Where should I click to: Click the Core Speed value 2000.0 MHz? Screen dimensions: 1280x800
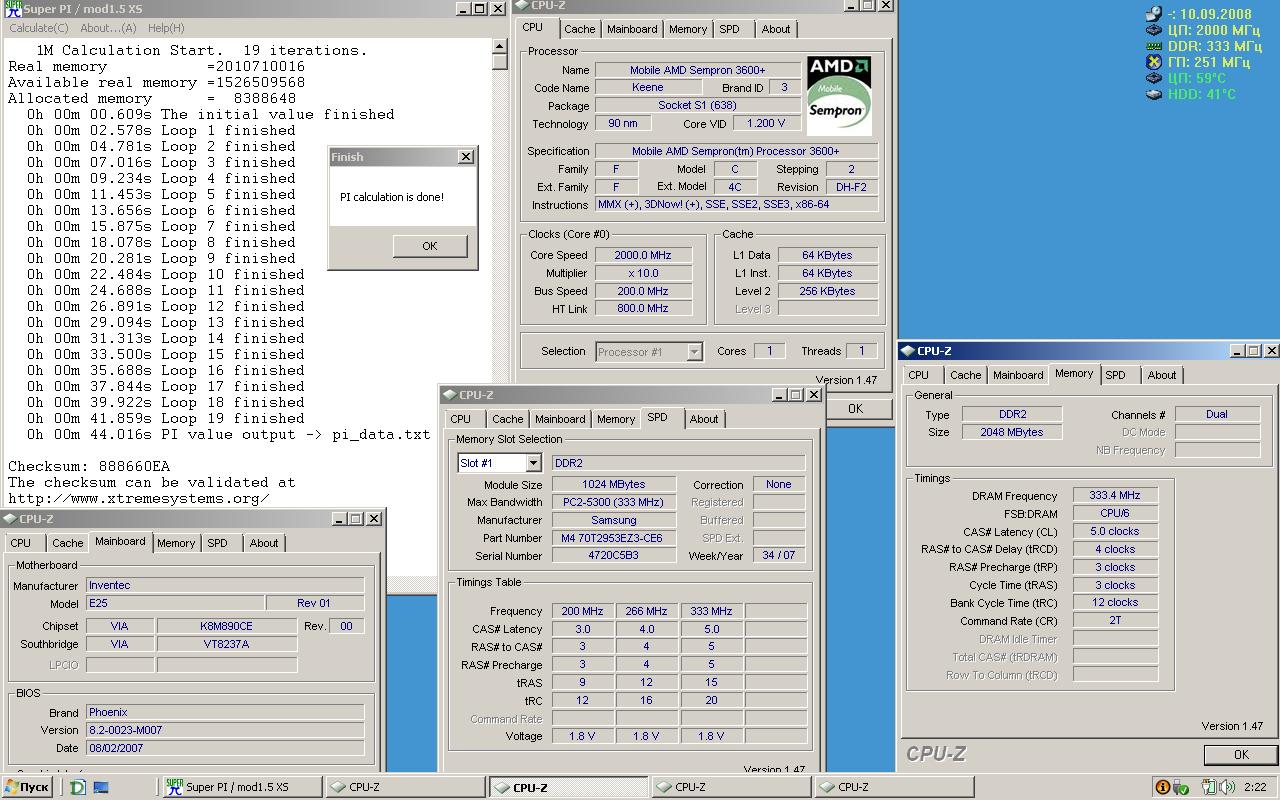[x=642, y=255]
